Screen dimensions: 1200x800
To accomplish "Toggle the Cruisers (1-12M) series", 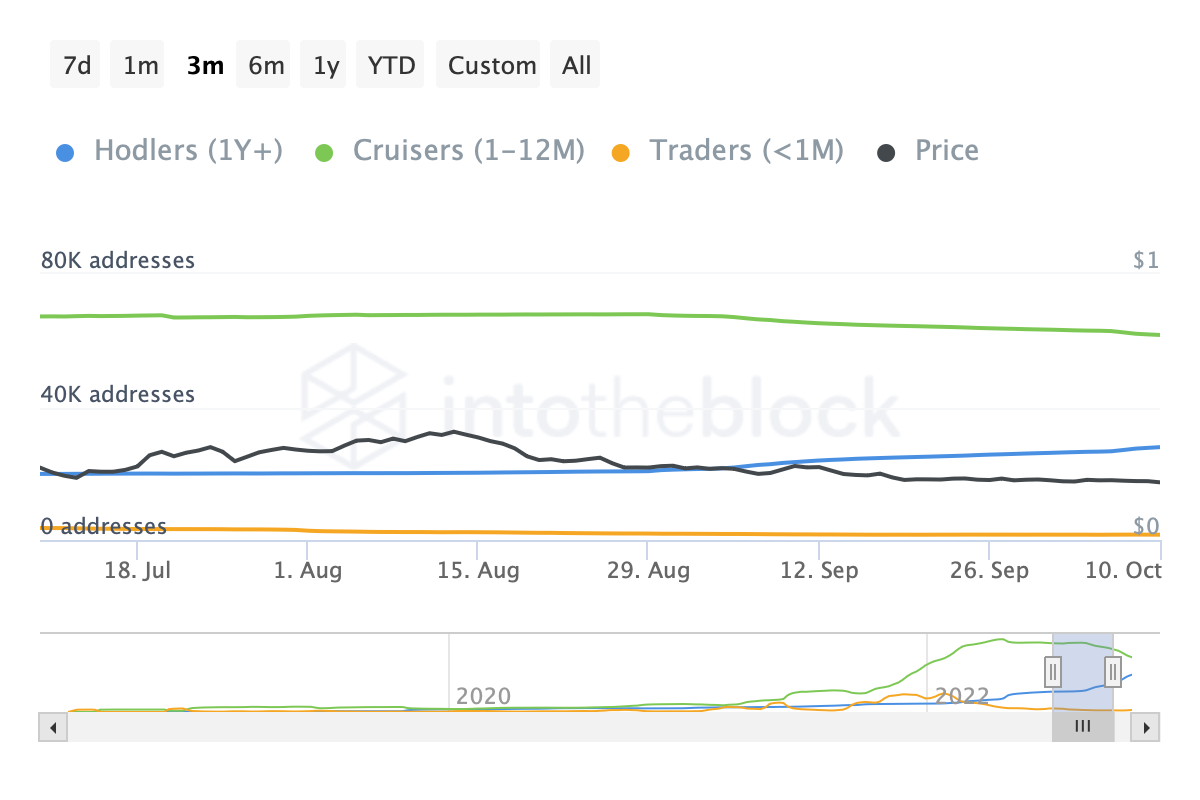I will click(x=468, y=151).
